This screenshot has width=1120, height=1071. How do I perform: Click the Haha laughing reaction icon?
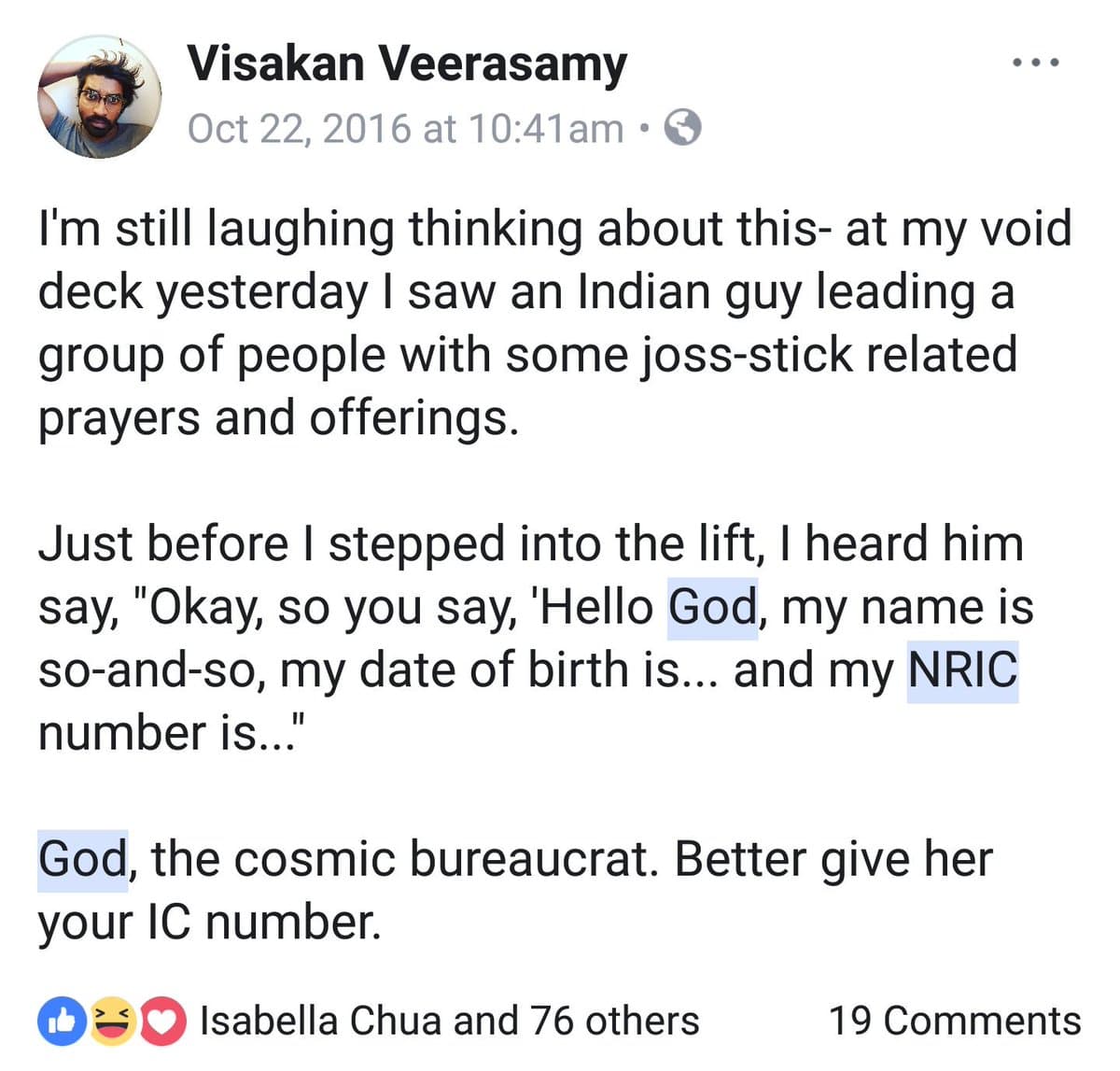[x=112, y=1021]
